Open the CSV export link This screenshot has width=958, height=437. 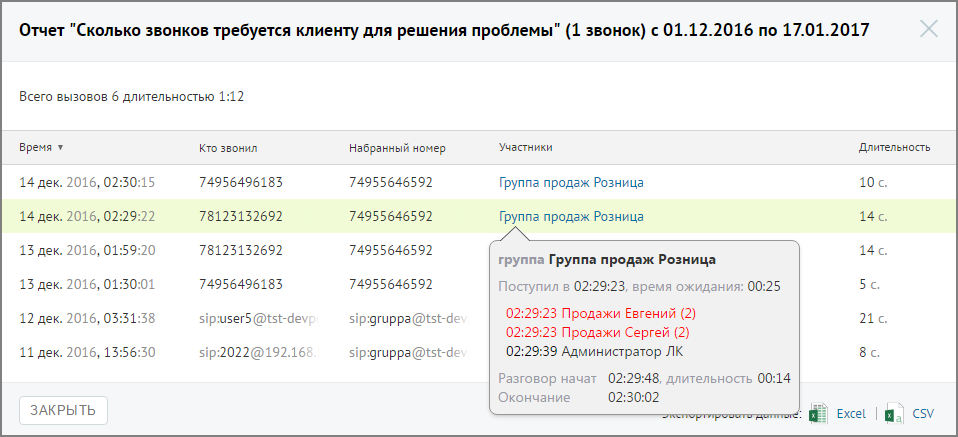(923, 414)
